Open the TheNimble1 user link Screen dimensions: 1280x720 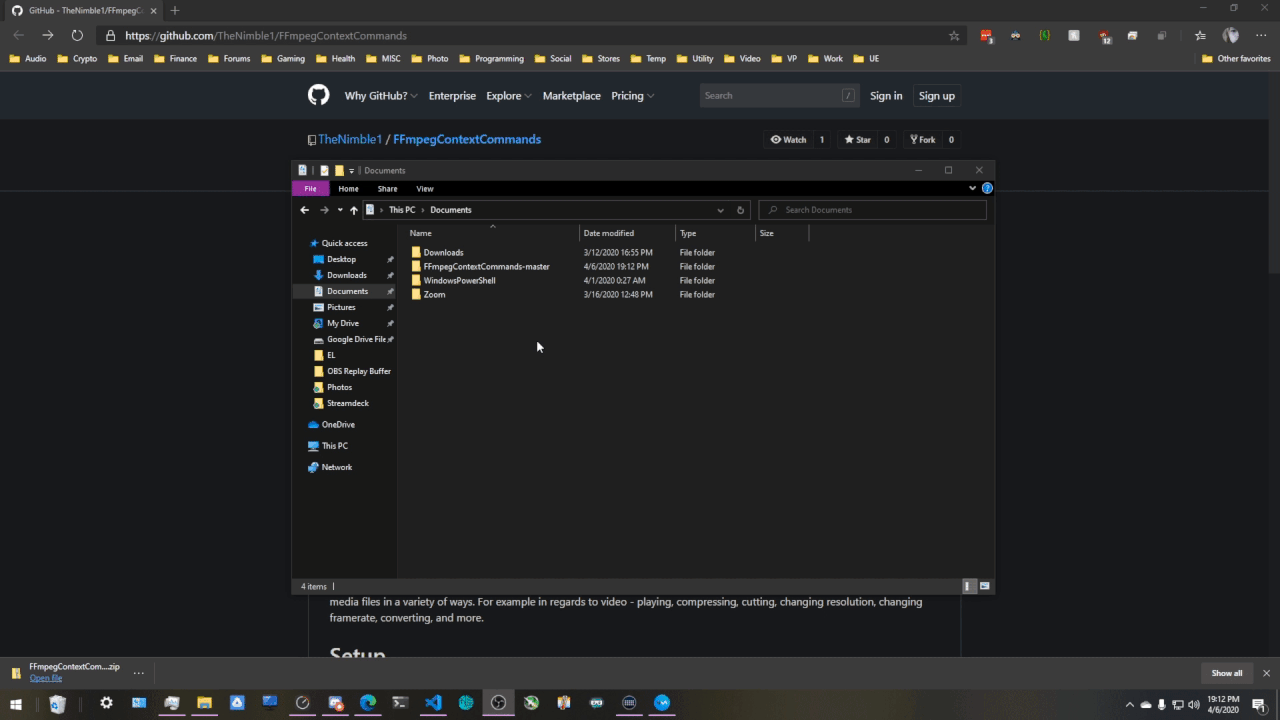pyautogui.click(x=350, y=140)
